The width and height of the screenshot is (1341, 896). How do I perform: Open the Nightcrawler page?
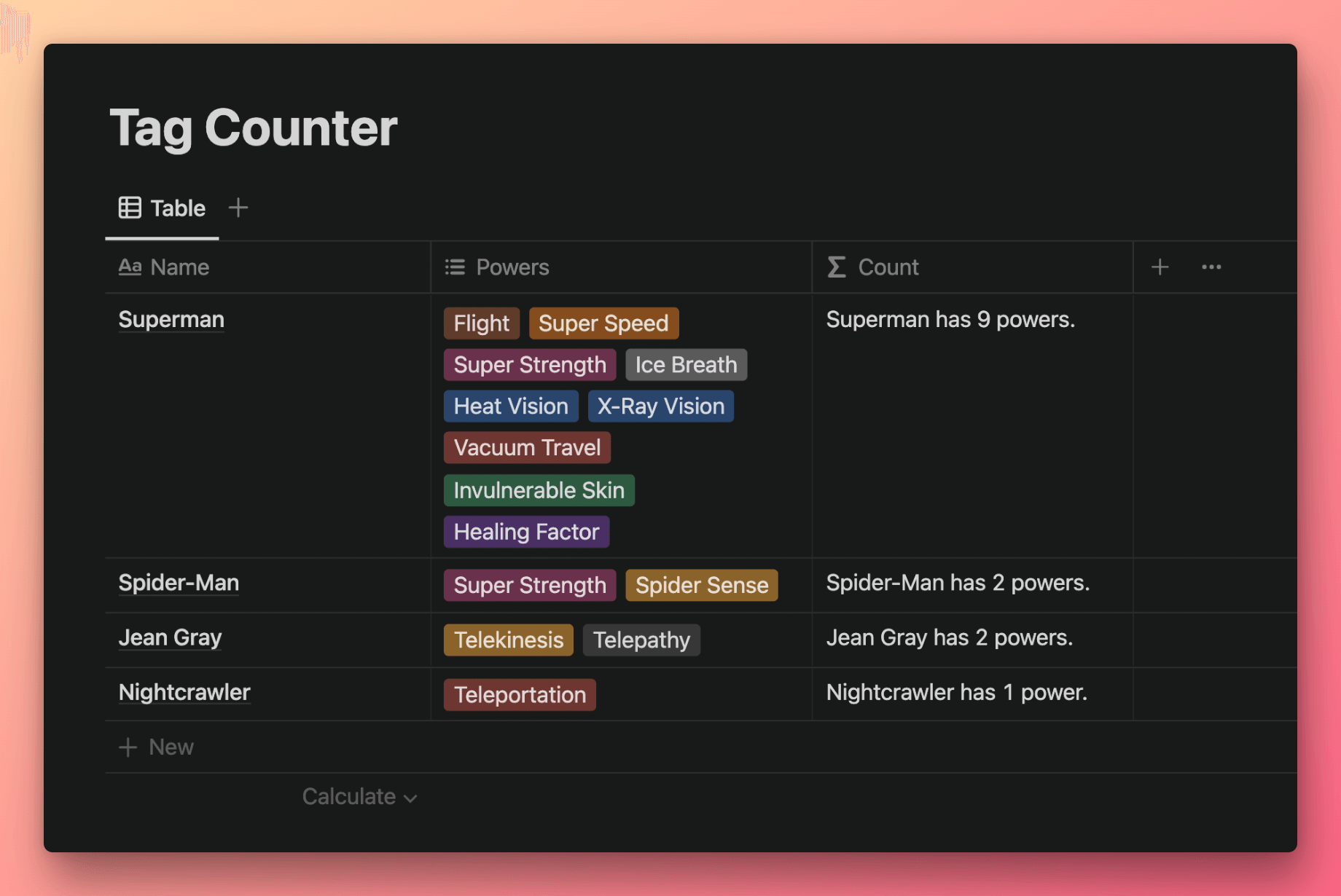point(184,692)
